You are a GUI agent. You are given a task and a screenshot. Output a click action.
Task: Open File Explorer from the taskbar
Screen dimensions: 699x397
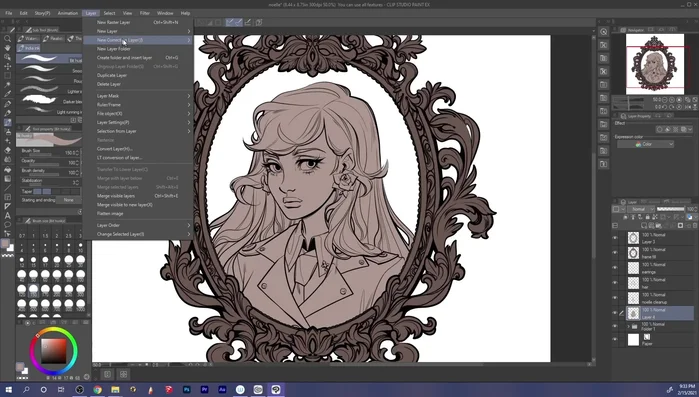[115, 389]
